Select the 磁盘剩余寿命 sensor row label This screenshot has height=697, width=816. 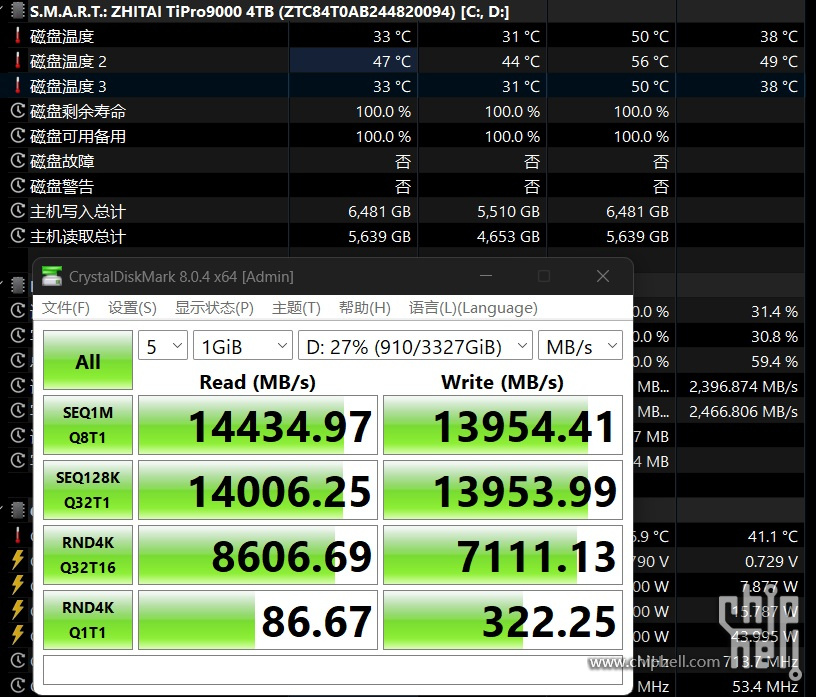(78, 111)
